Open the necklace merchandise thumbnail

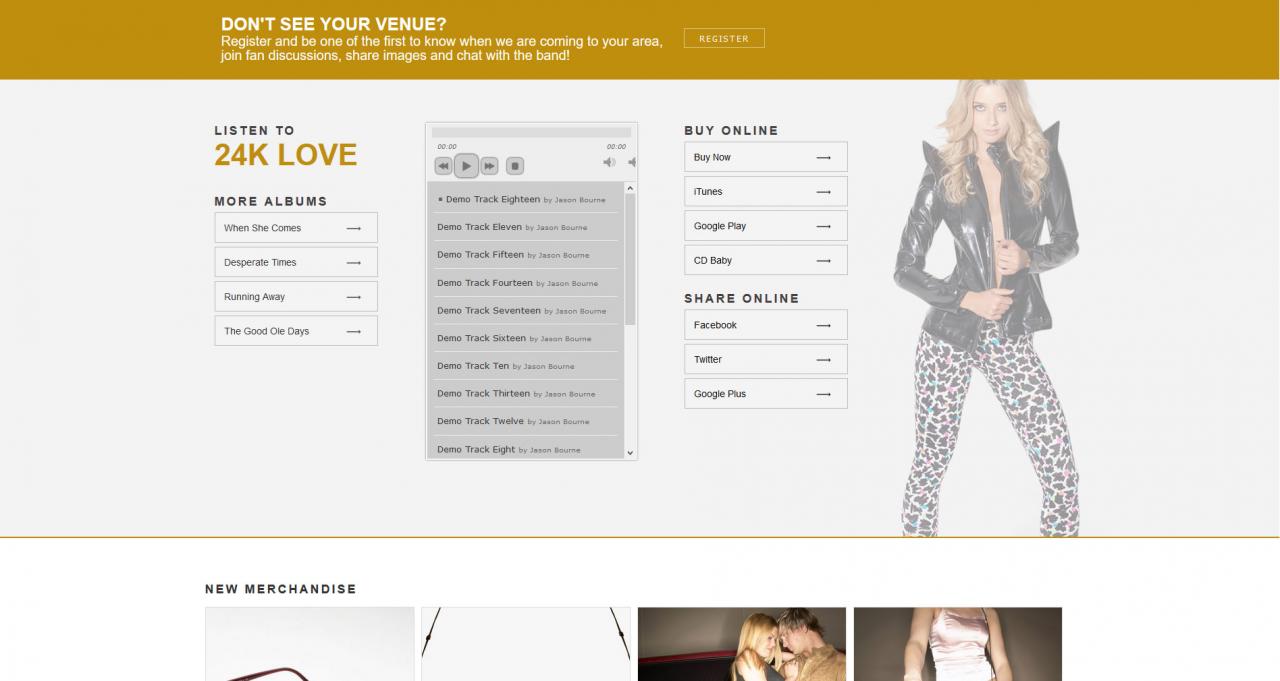pyautogui.click(x=526, y=644)
